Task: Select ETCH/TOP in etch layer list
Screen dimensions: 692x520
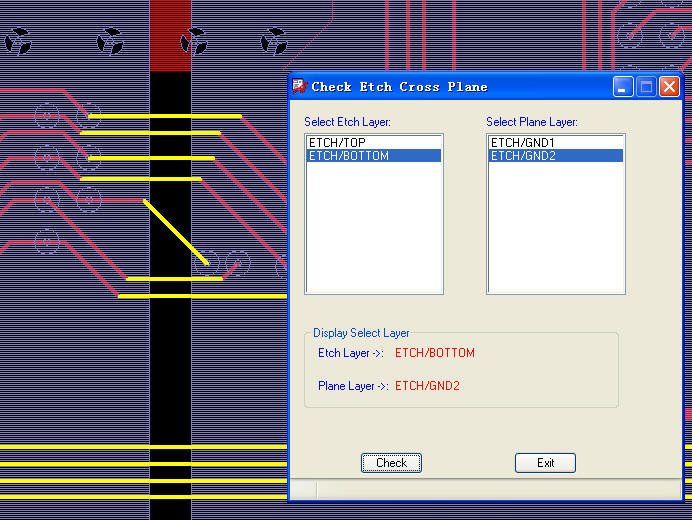Action: 374,143
